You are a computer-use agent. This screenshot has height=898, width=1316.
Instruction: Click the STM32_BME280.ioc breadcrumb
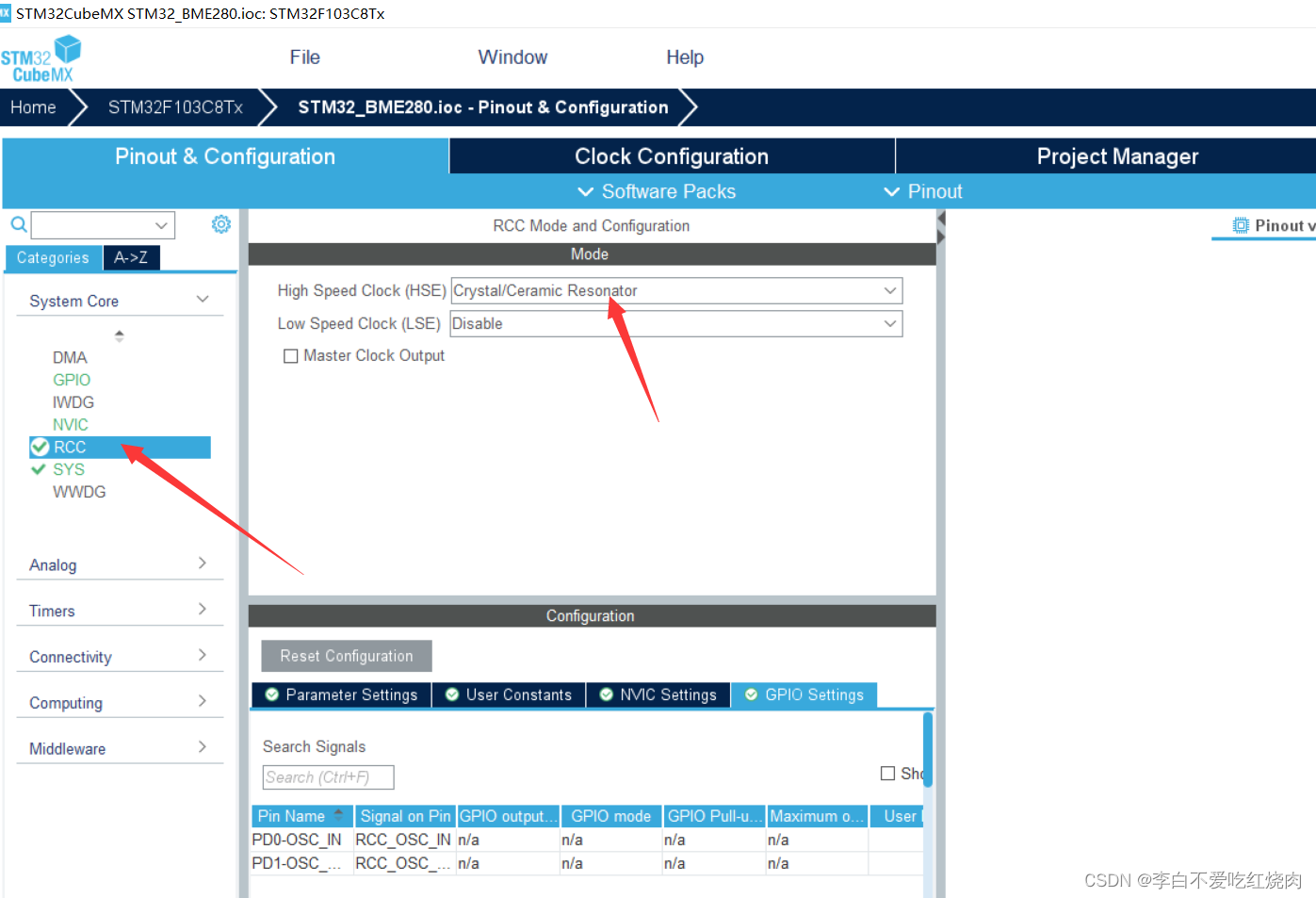tap(483, 107)
